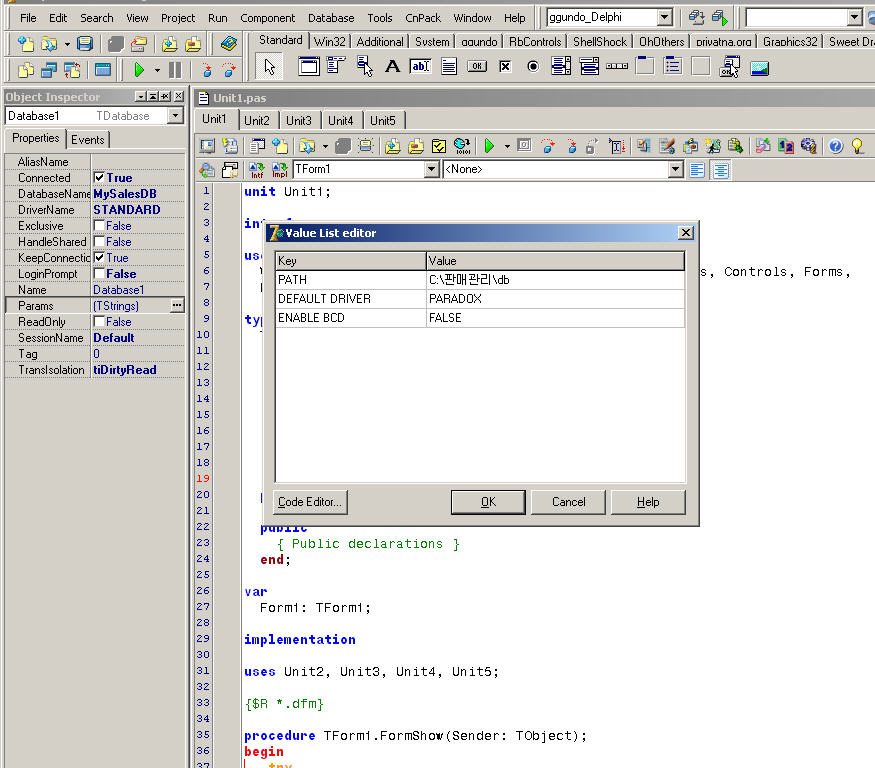Click the blue help question mark icon
Screen dimensions: 875x768
[x=836, y=146]
